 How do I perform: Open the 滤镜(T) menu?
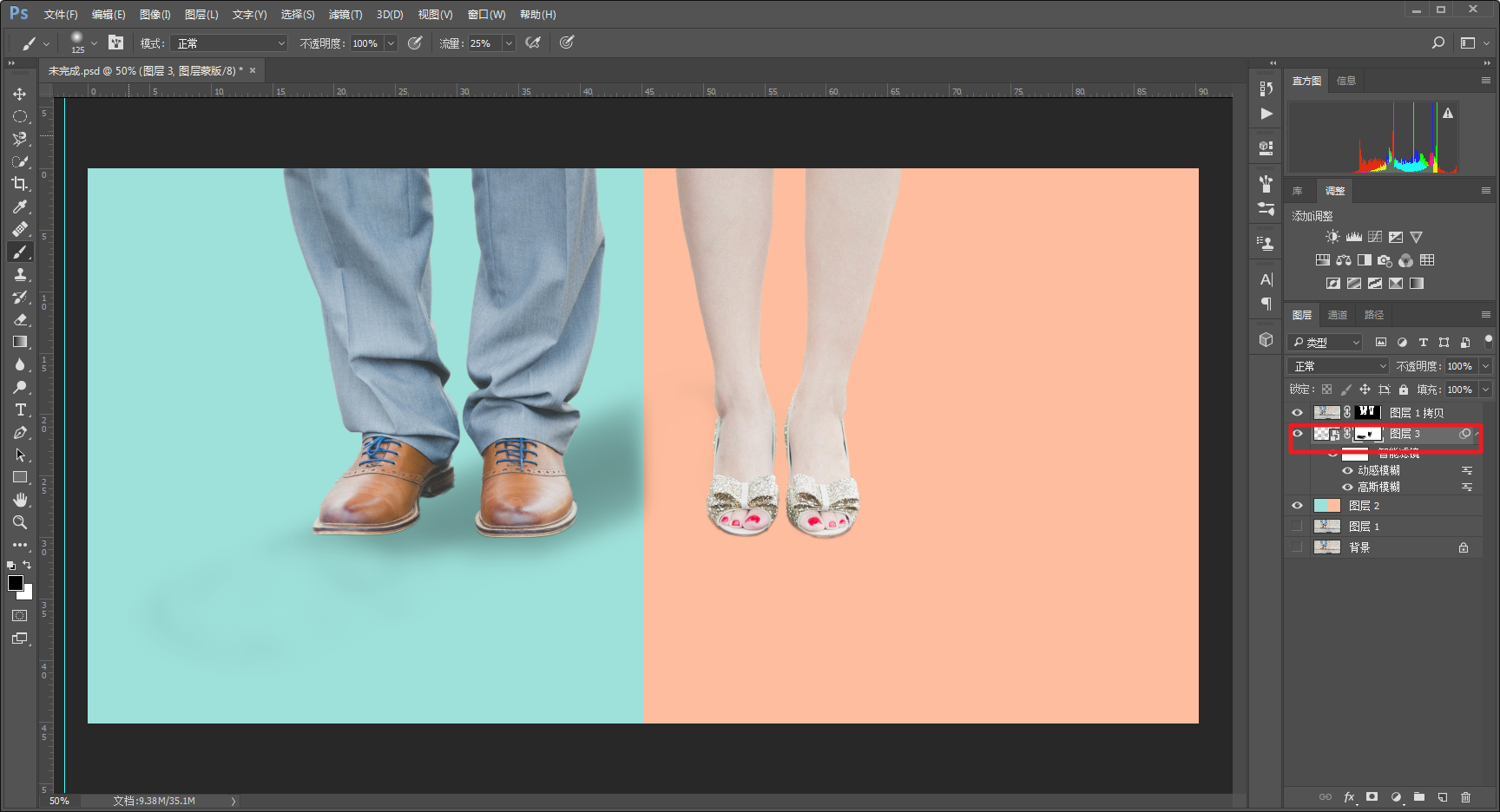tap(345, 15)
